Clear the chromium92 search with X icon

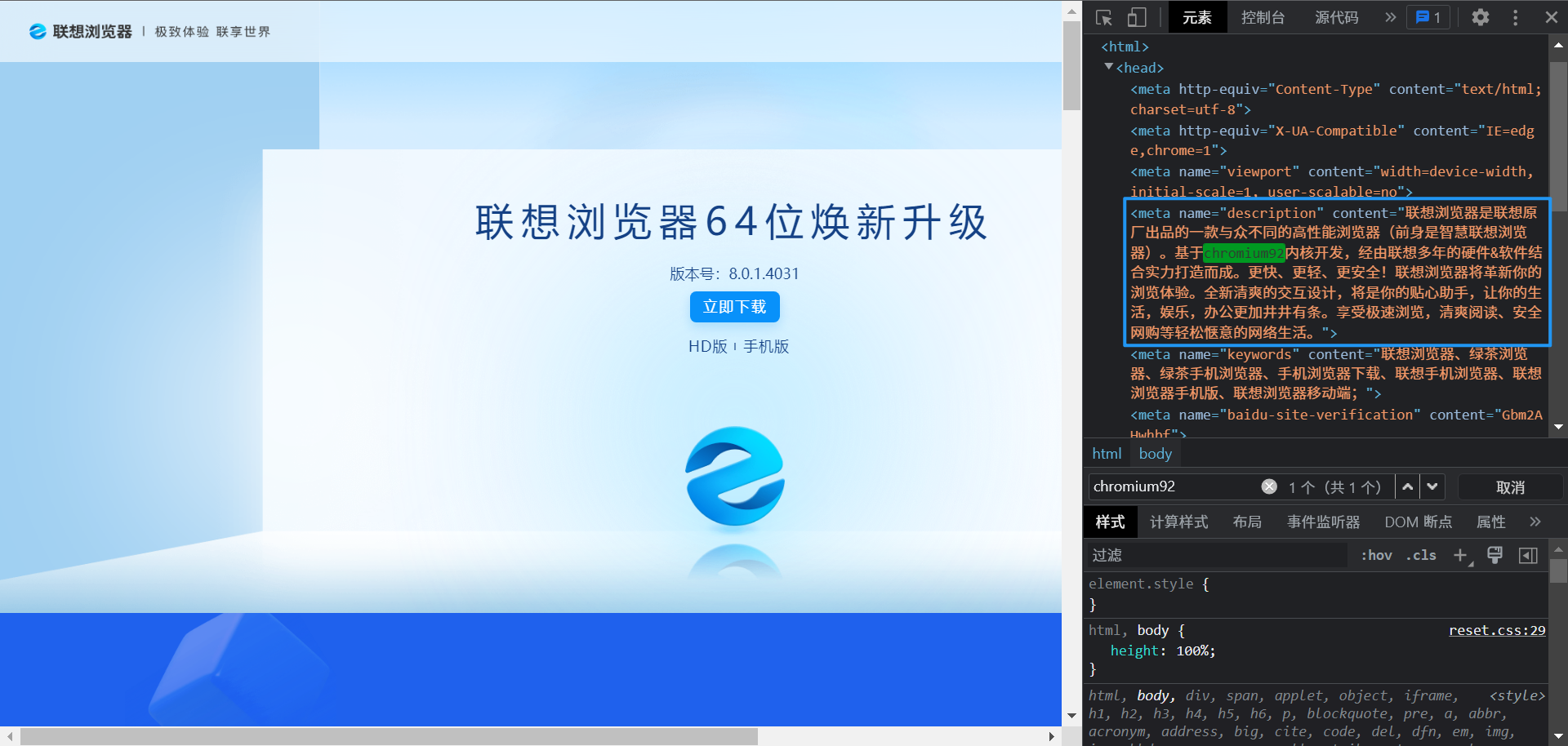tap(1268, 486)
